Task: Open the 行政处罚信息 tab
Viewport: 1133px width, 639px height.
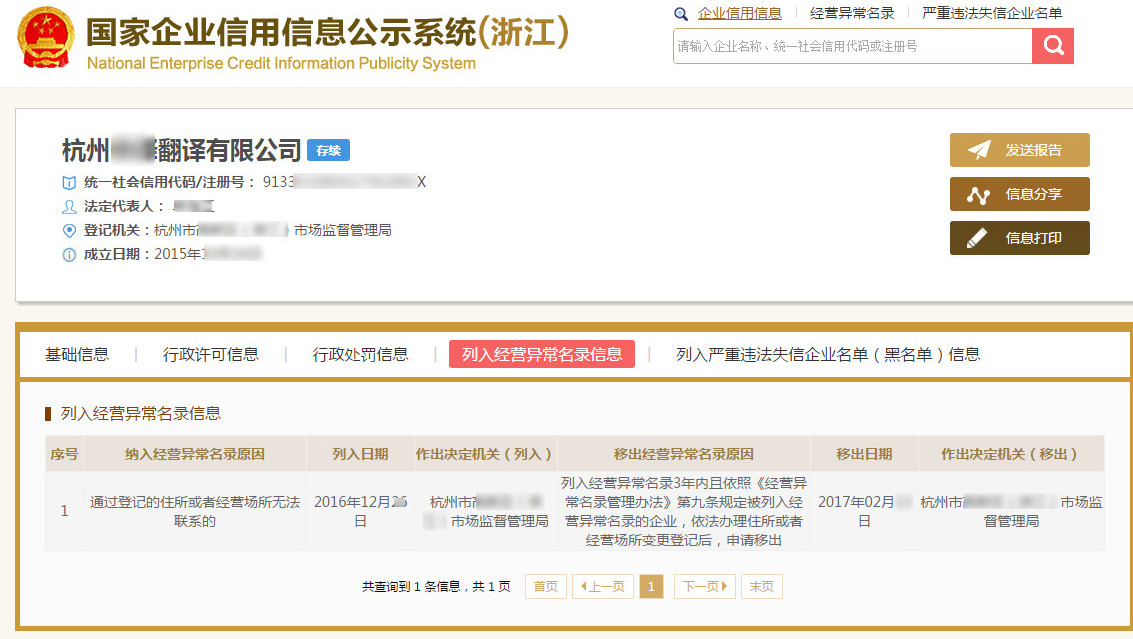Action: (x=360, y=354)
